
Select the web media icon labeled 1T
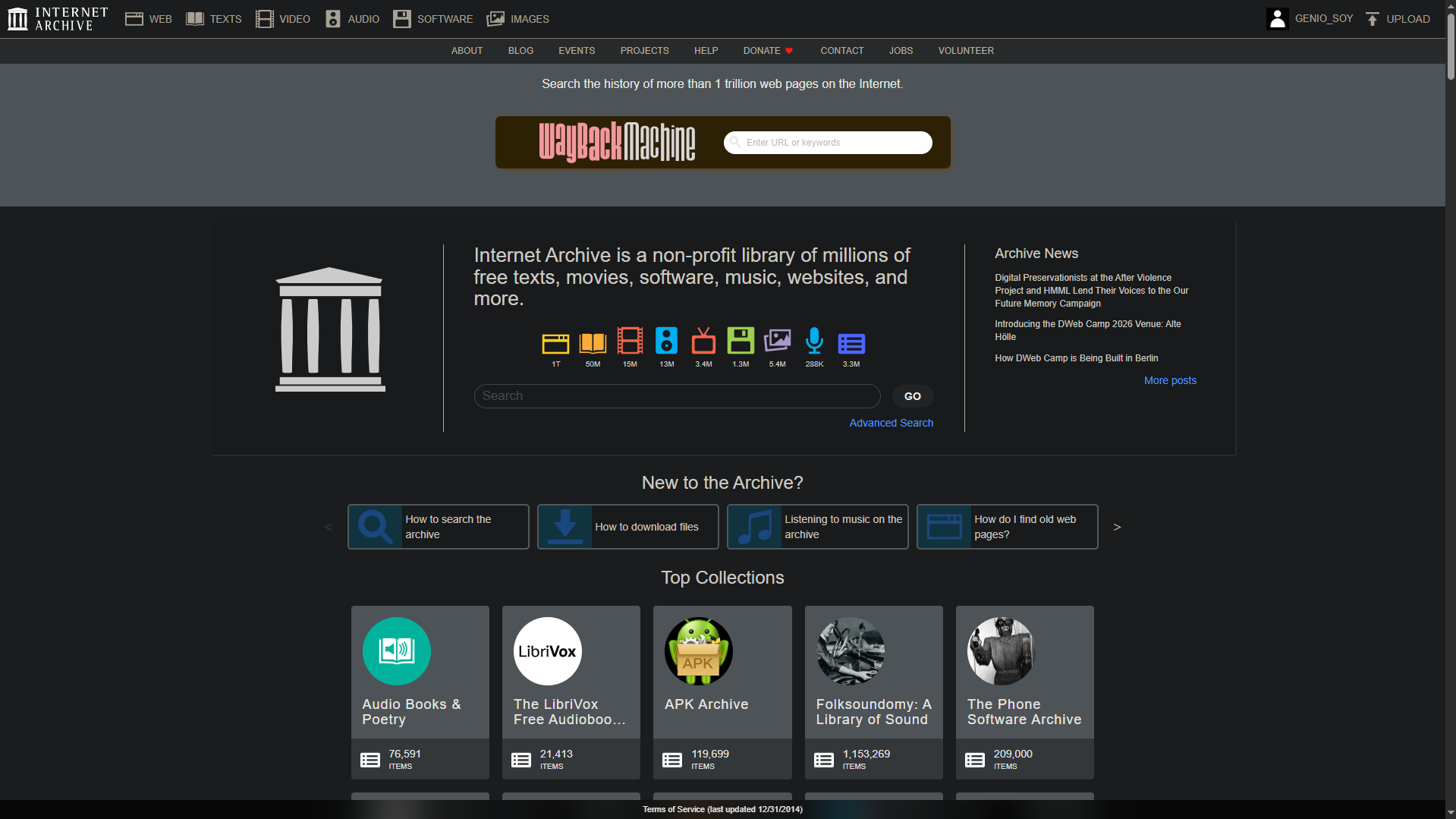[555, 344]
